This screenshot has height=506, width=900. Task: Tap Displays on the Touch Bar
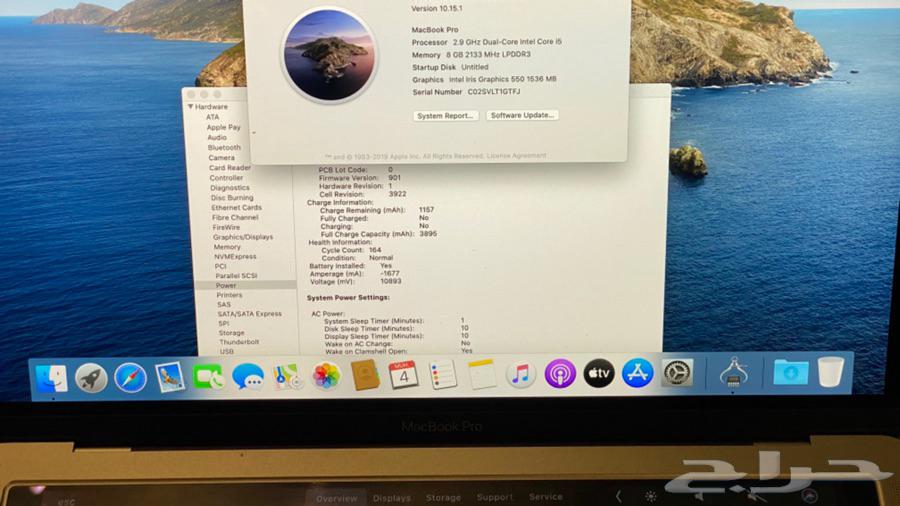coord(391,498)
